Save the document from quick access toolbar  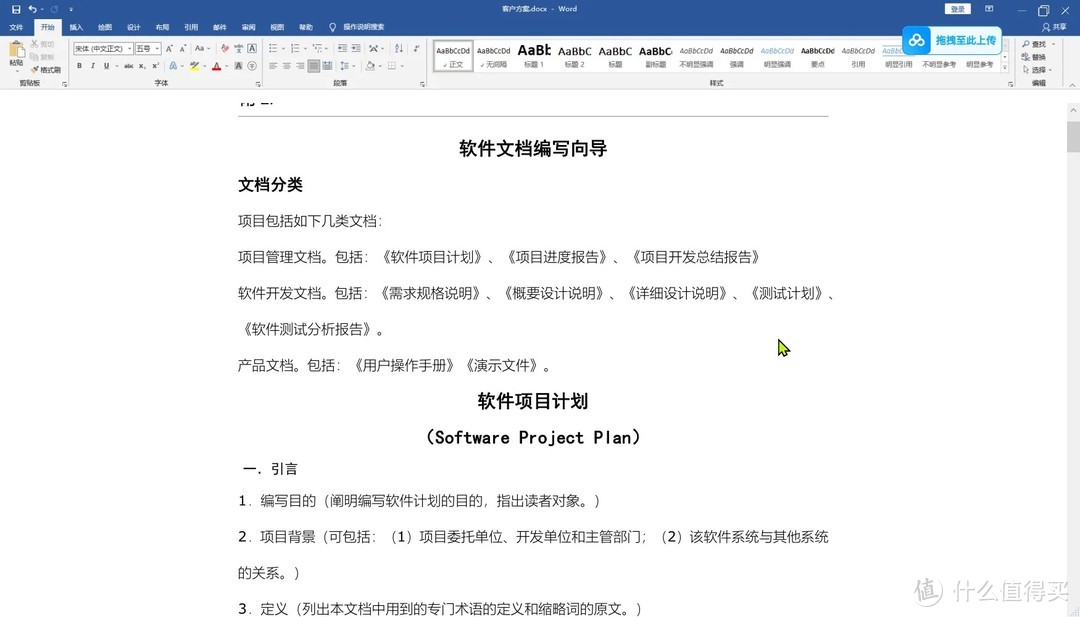point(16,10)
